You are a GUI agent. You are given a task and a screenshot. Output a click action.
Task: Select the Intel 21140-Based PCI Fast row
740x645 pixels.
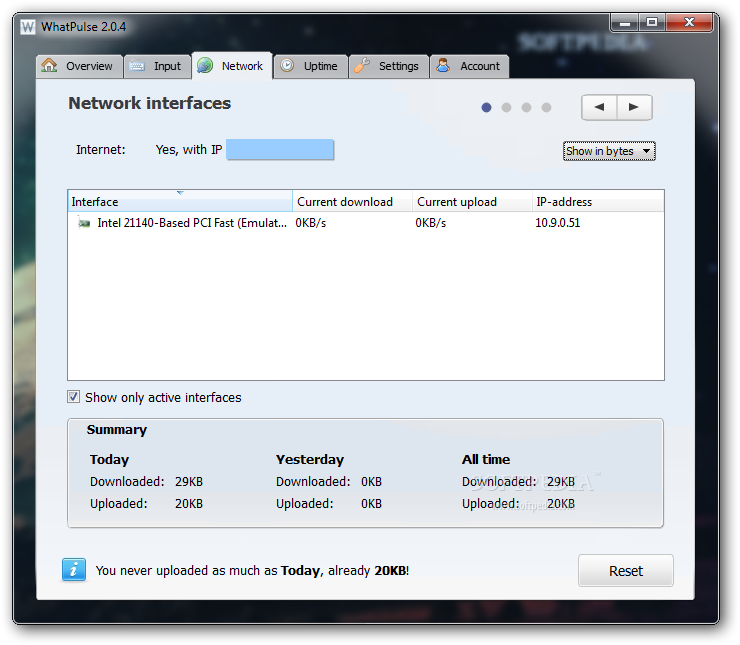point(366,223)
